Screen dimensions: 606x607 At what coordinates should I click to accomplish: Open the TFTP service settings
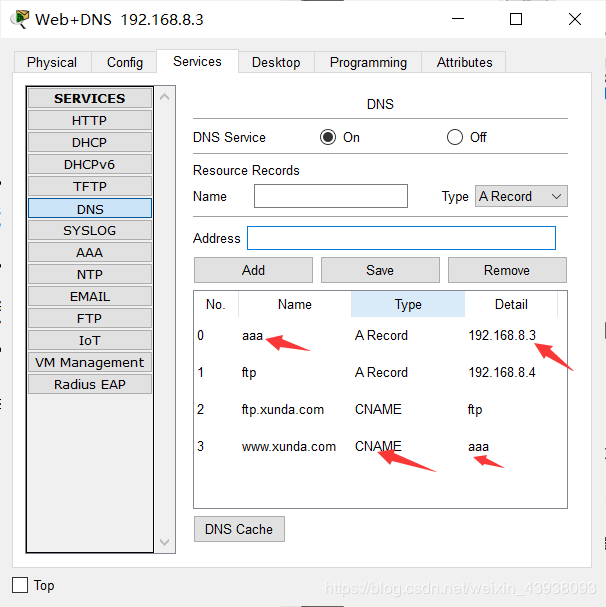click(x=89, y=187)
